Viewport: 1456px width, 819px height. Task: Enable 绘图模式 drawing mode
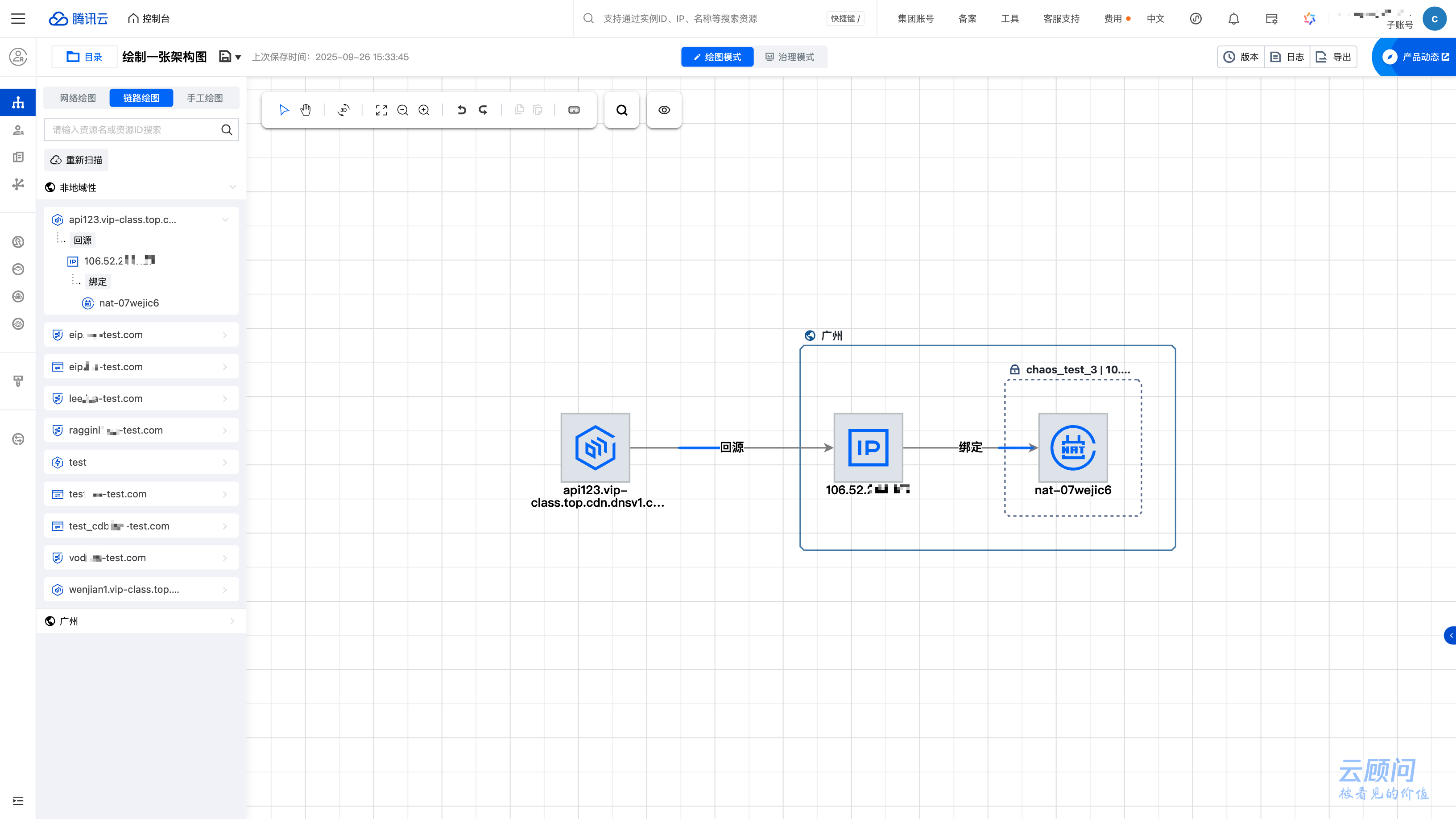[717, 57]
